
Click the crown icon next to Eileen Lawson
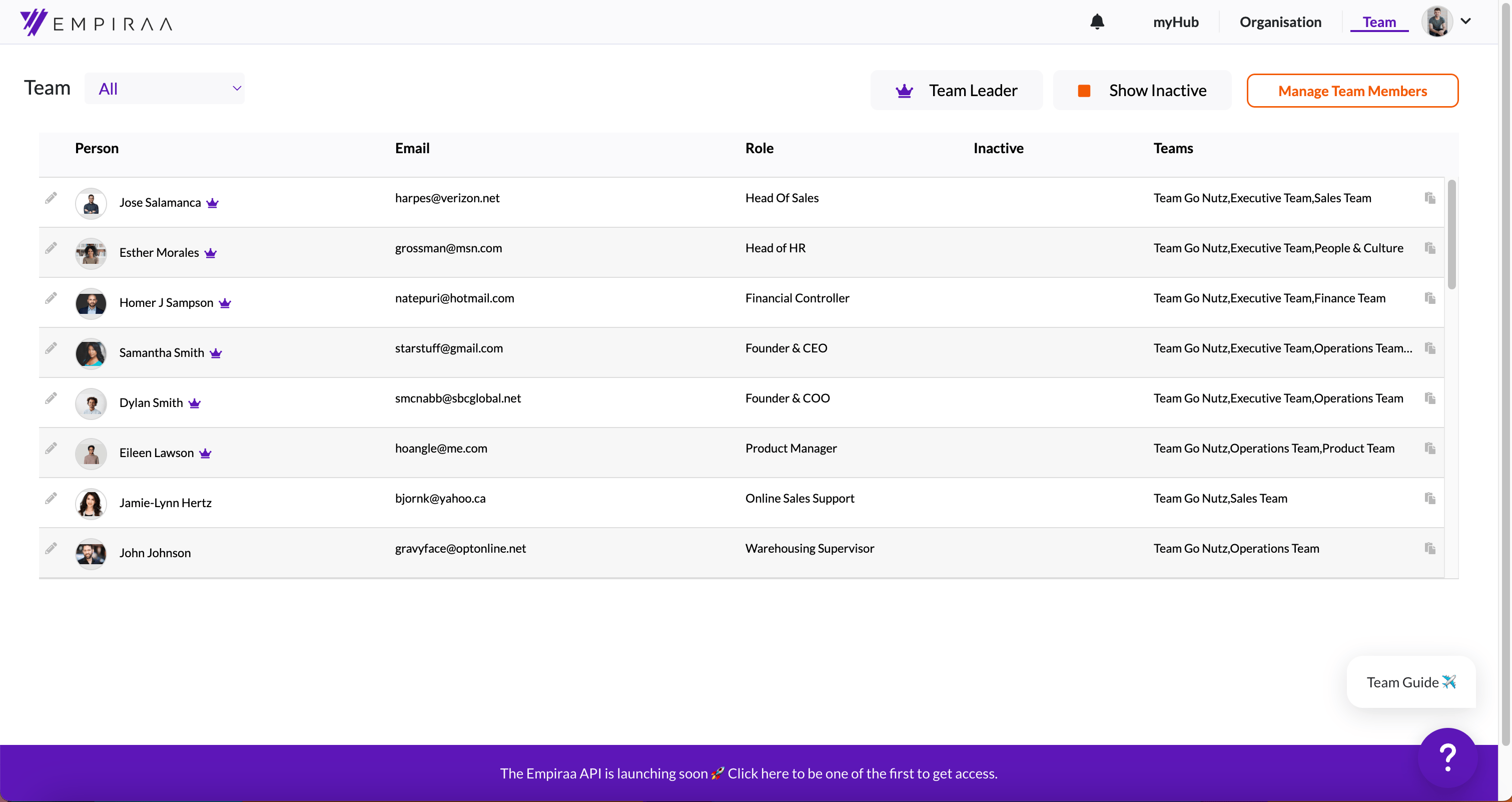click(x=205, y=453)
